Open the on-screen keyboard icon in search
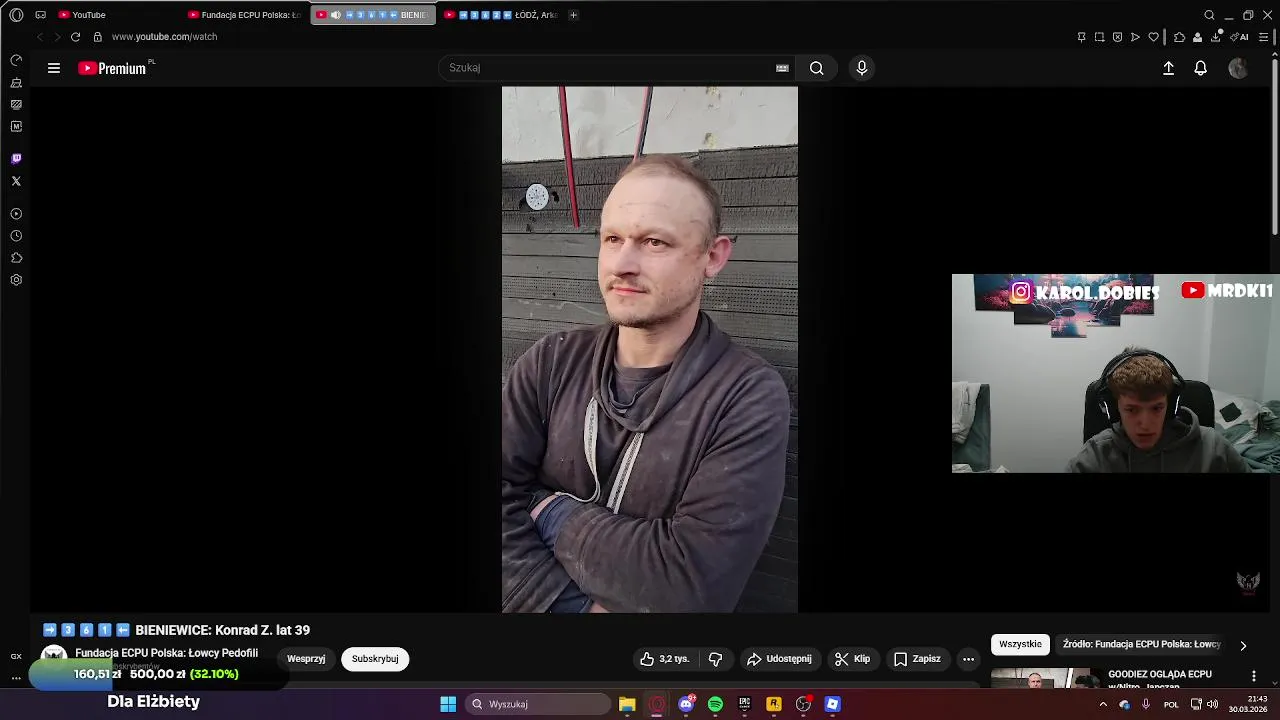This screenshot has height=720, width=1280. [x=782, y=68]
